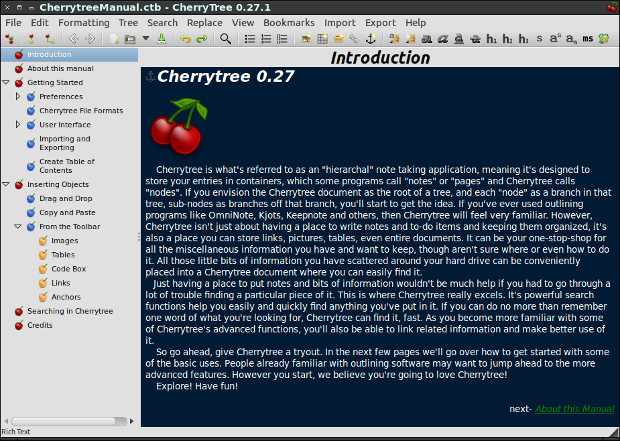Toggle strikethrough text formatting

coord(475,39)
